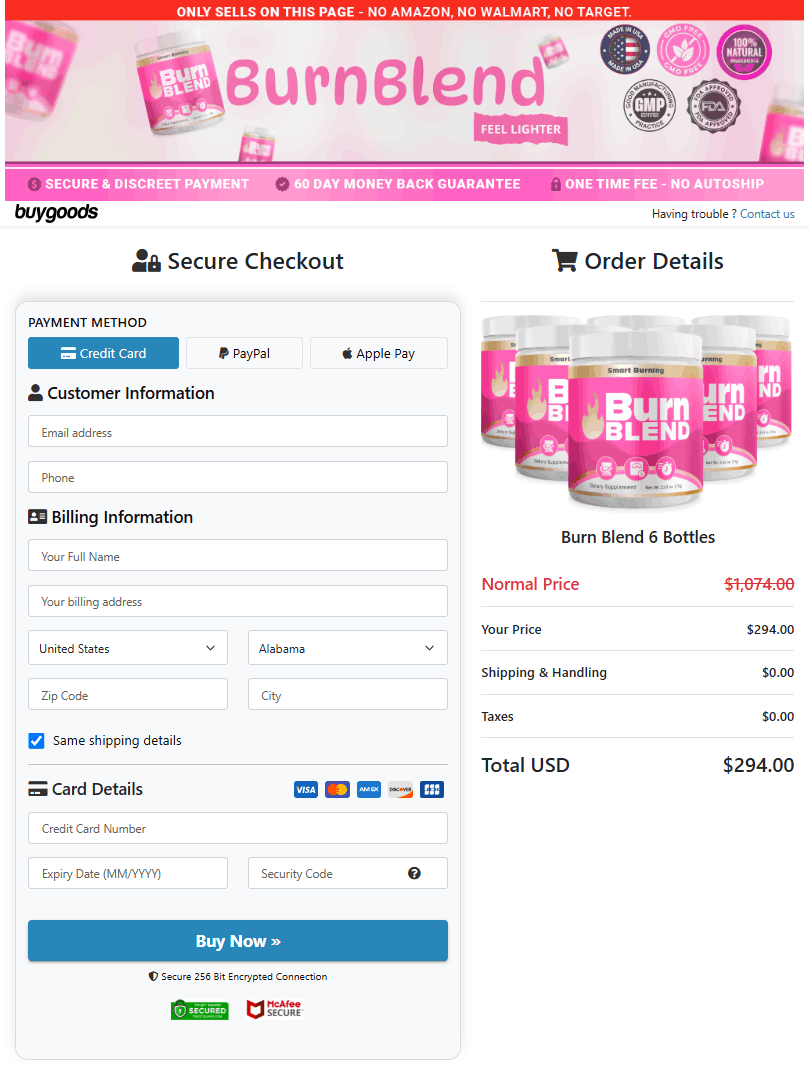
Task: Click the Amex card icon
Action: pos(369,789)
